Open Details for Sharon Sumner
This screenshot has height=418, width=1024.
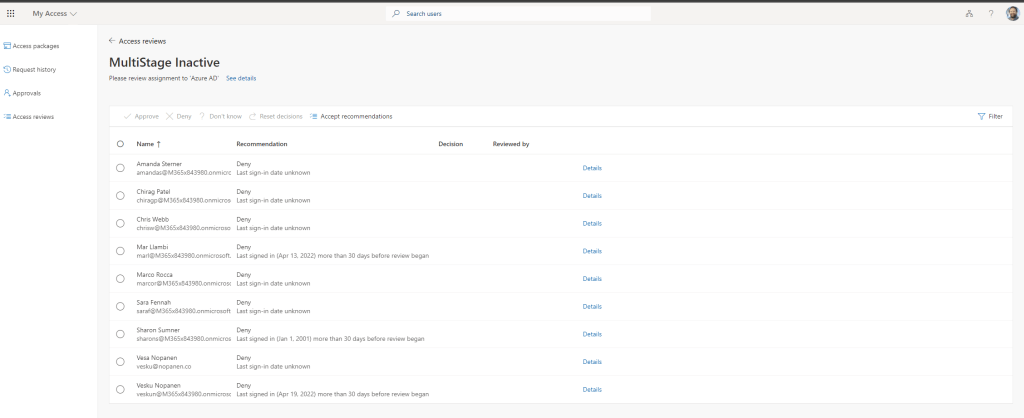[x=592, y=334]
